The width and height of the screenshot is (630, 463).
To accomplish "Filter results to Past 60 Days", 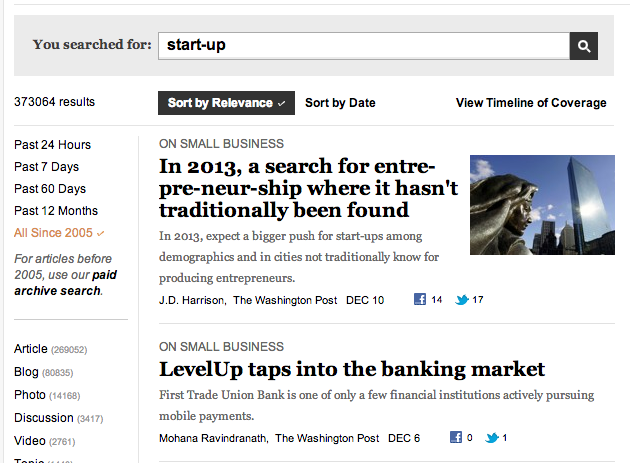I will pyautogui.click(x=50, y=189).
